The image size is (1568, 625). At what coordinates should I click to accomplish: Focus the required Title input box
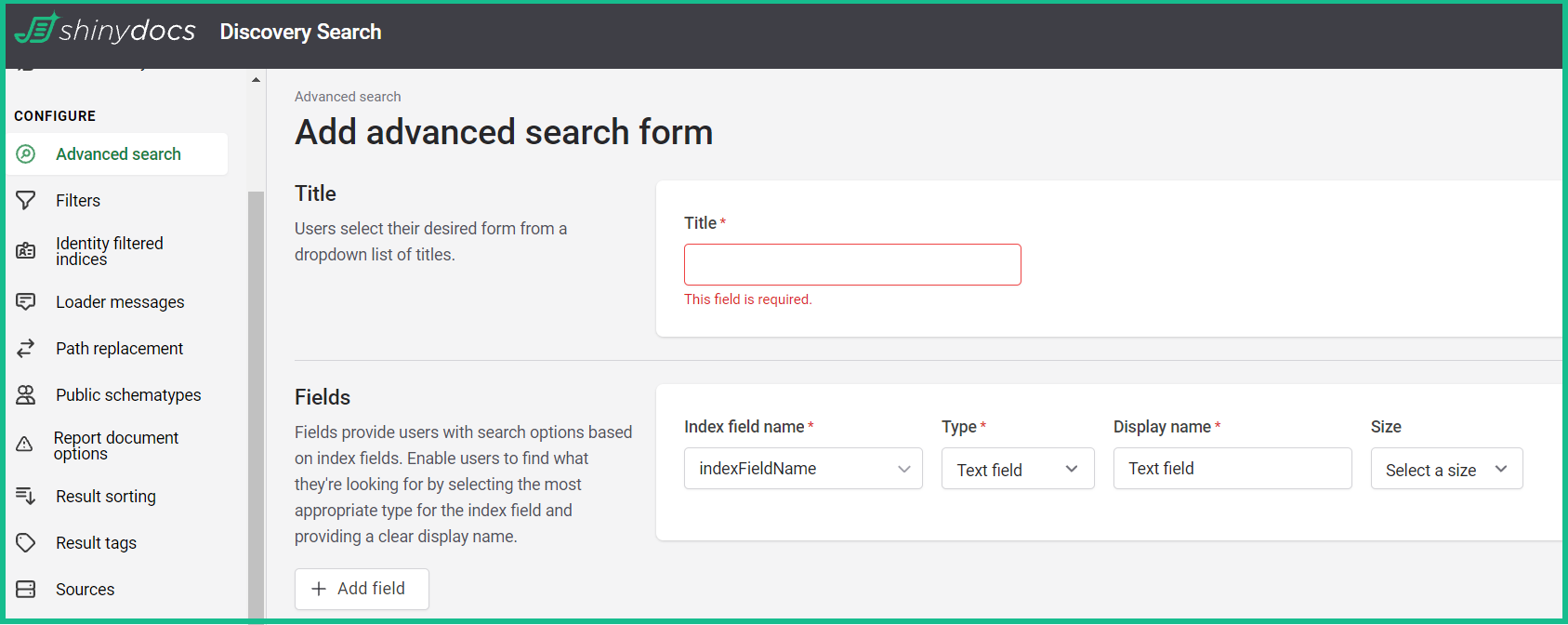tap(852, 265)
